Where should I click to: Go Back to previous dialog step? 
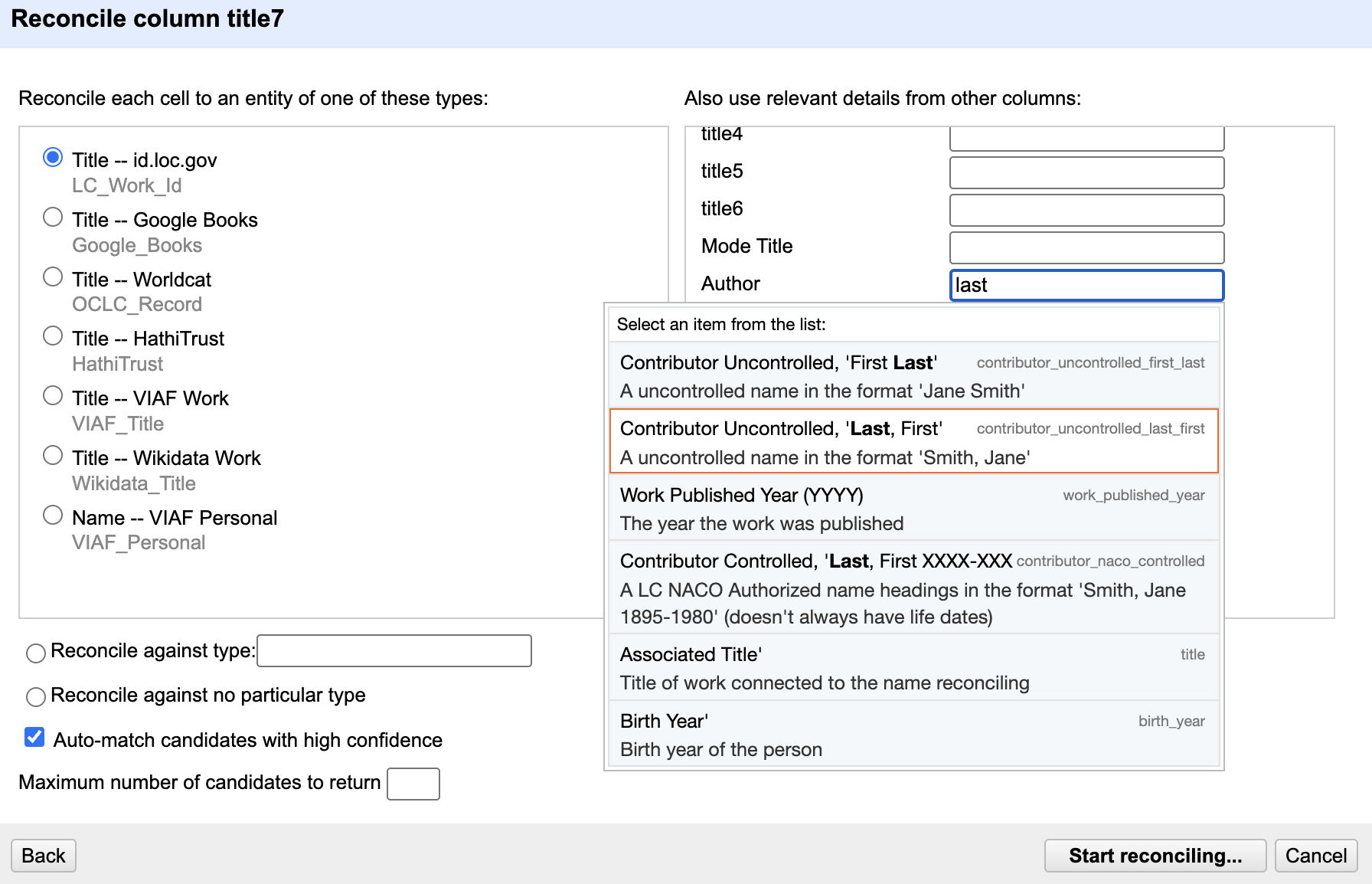(x=44, y=856)
